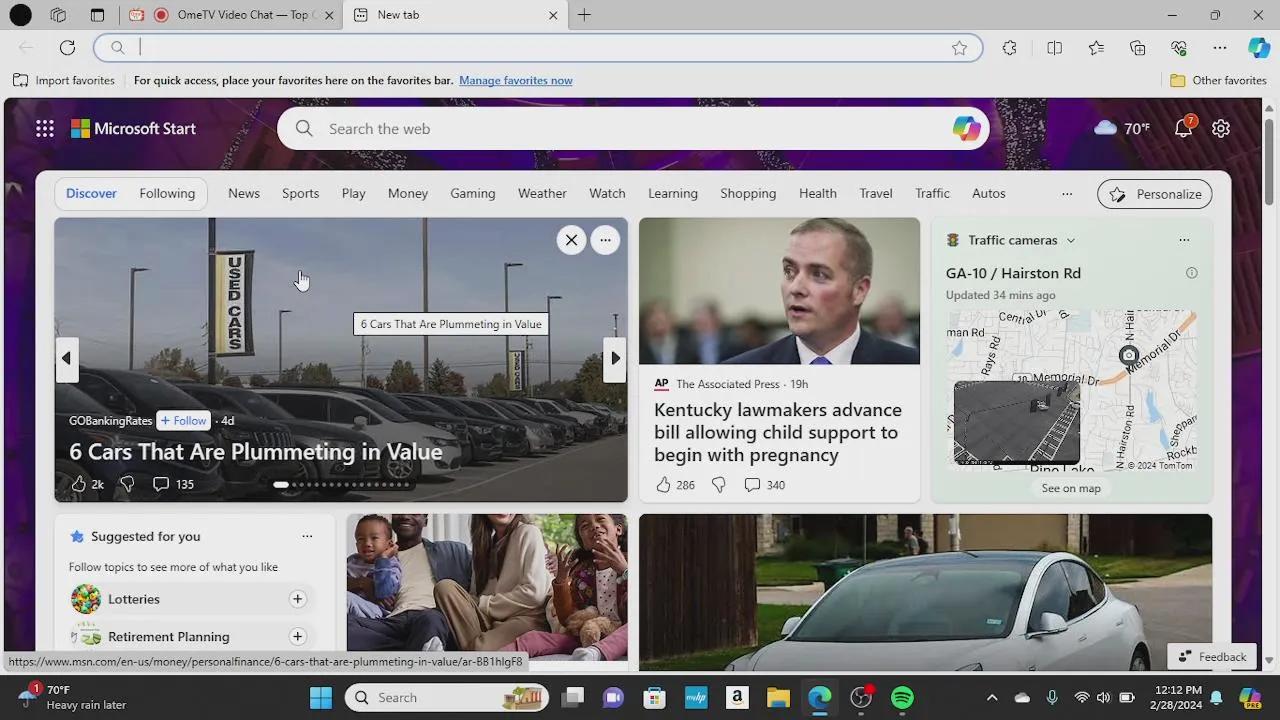
Task: Click Manage favorites now link
Action: click(516, 81)
